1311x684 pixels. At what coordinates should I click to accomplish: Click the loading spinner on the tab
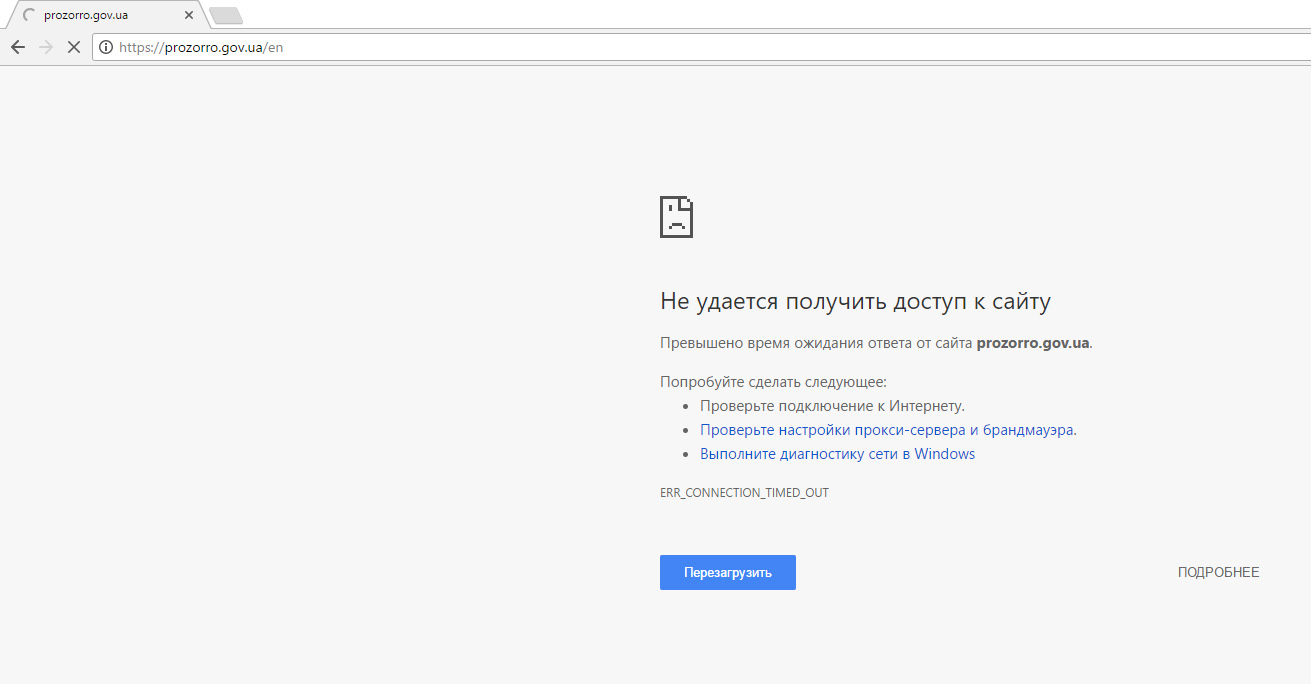click(x=29, y=16)
